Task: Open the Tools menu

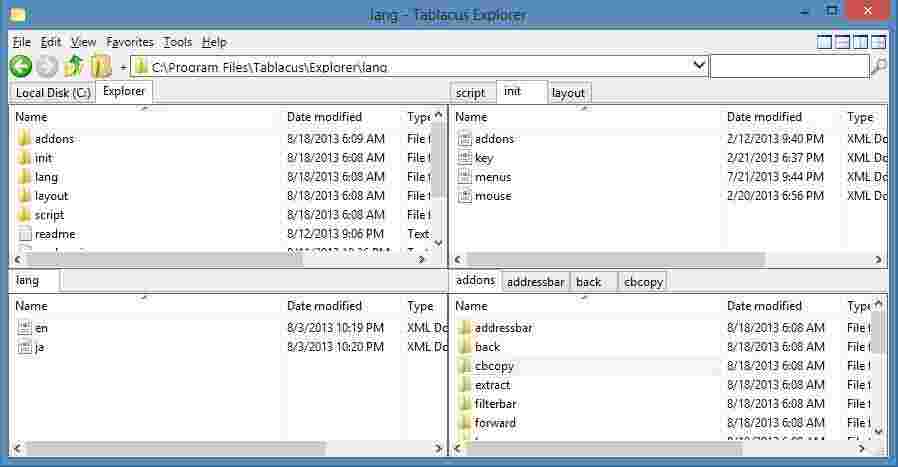Action: (x=178, y=42)
